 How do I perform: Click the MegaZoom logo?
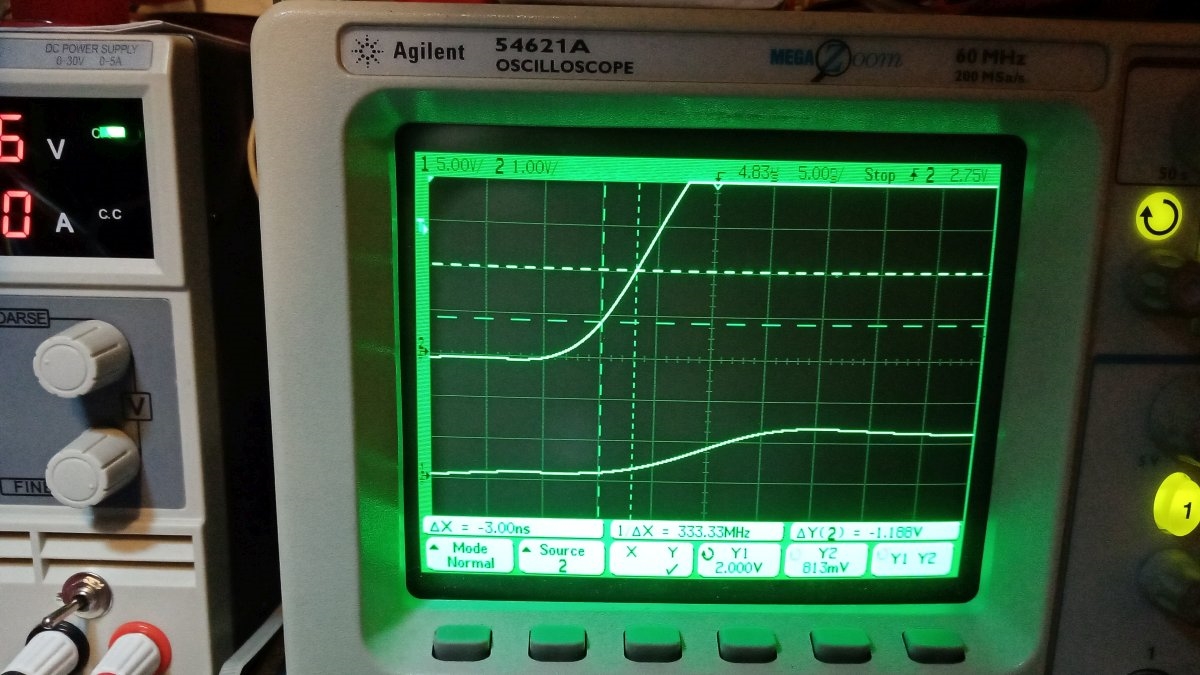[836, 59]
